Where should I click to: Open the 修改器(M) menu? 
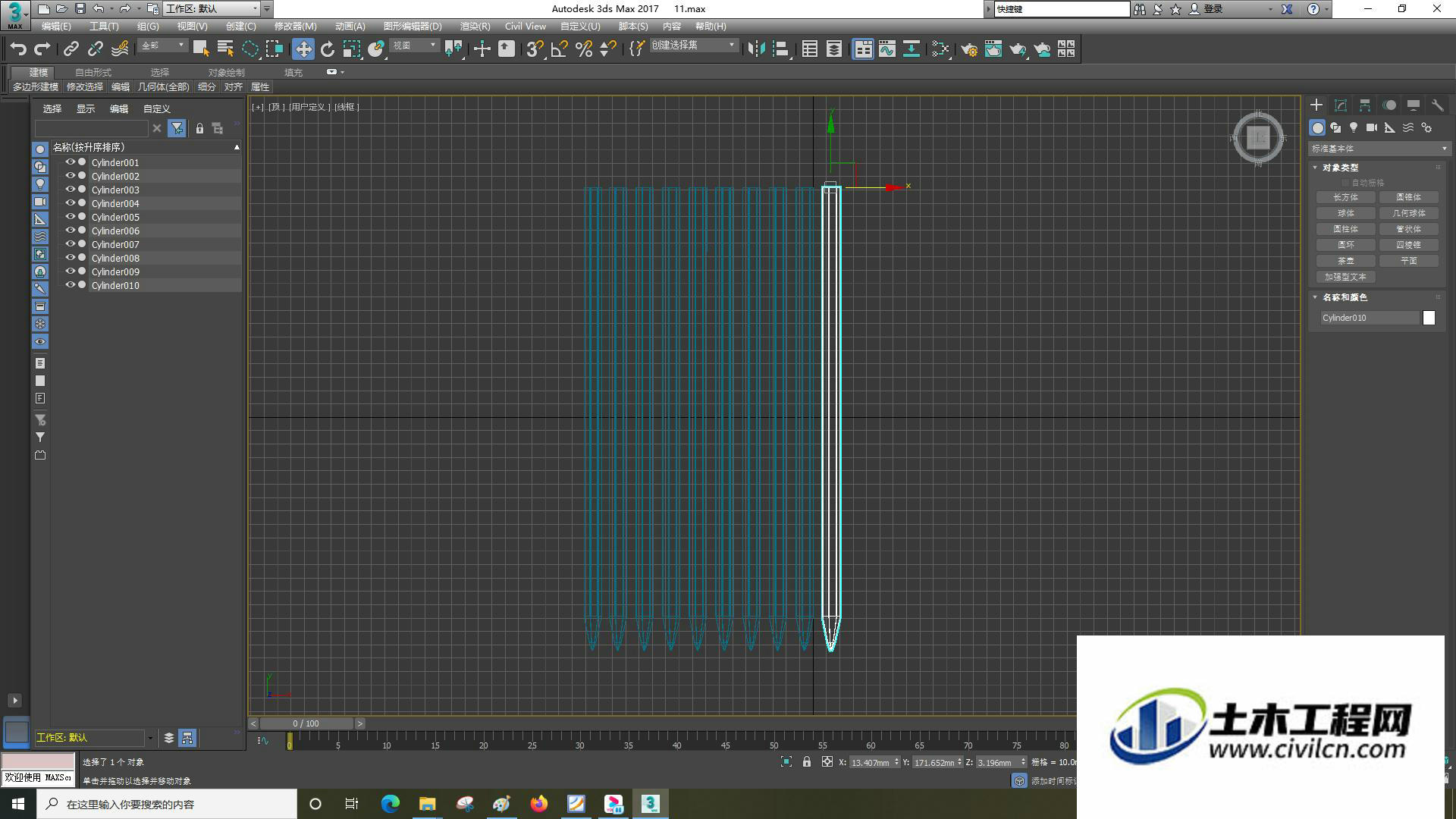click(295, 27)
